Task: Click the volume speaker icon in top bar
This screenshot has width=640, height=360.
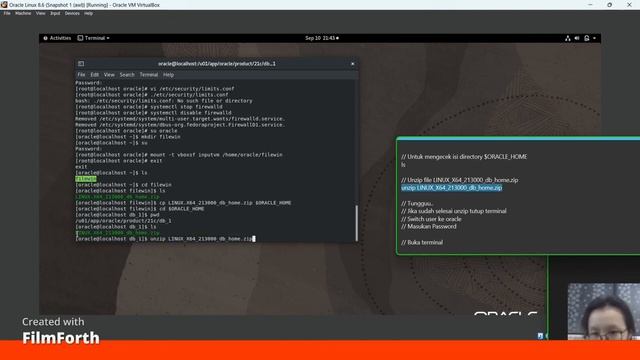Action: [577, 38]
